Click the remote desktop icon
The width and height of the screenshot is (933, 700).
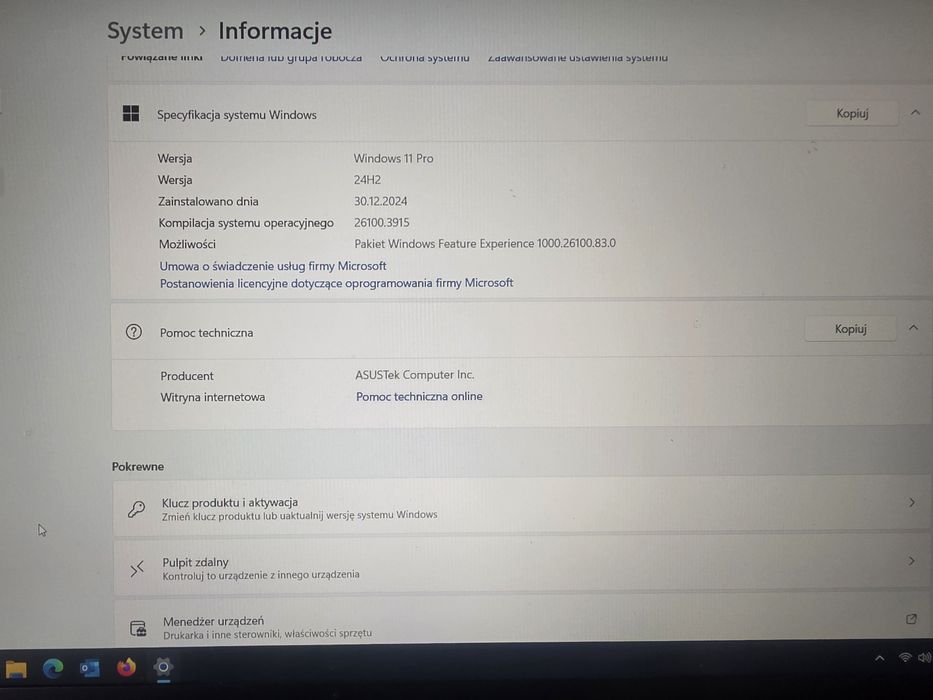tap(137, 568)
